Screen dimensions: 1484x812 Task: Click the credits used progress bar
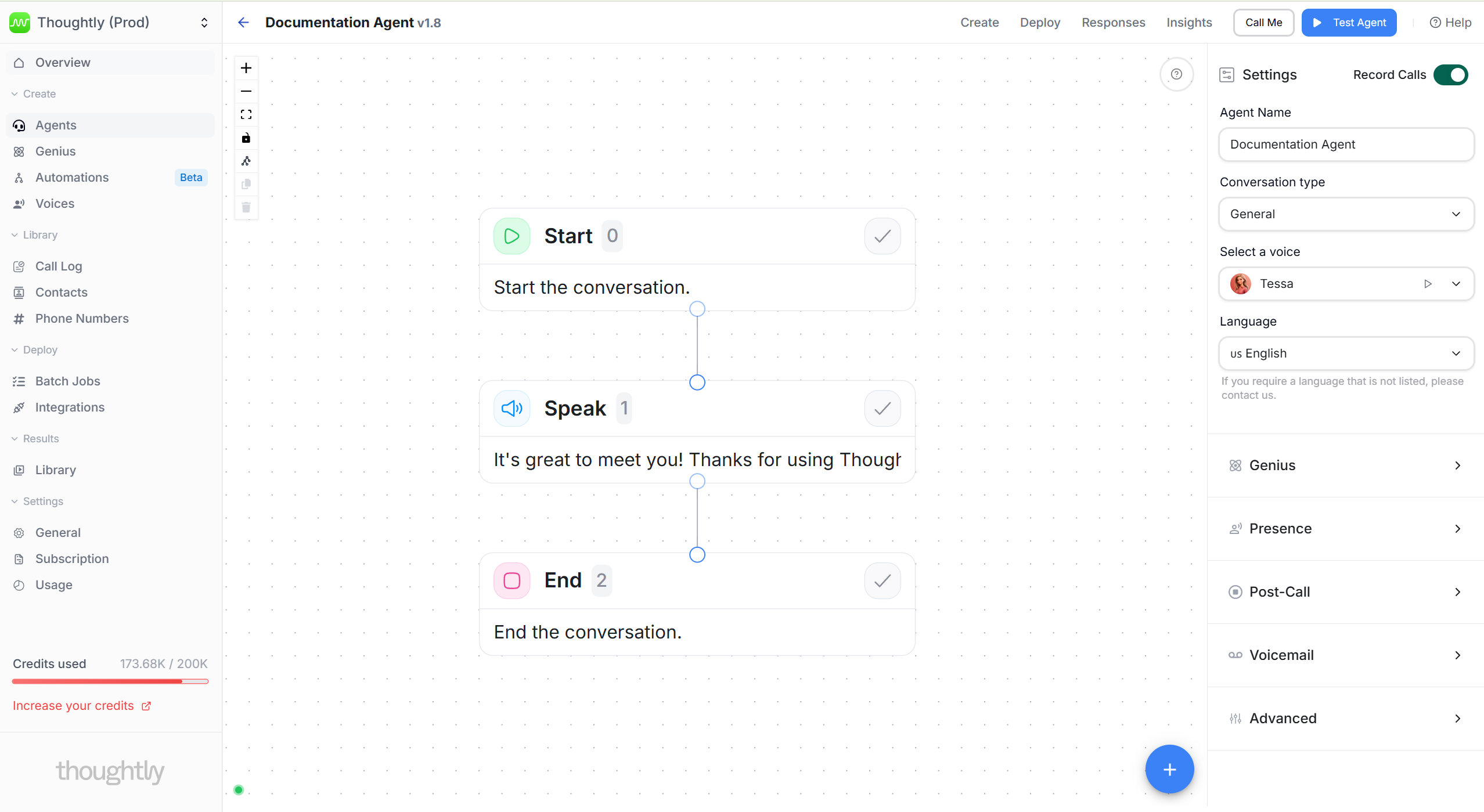click(110, 681)
